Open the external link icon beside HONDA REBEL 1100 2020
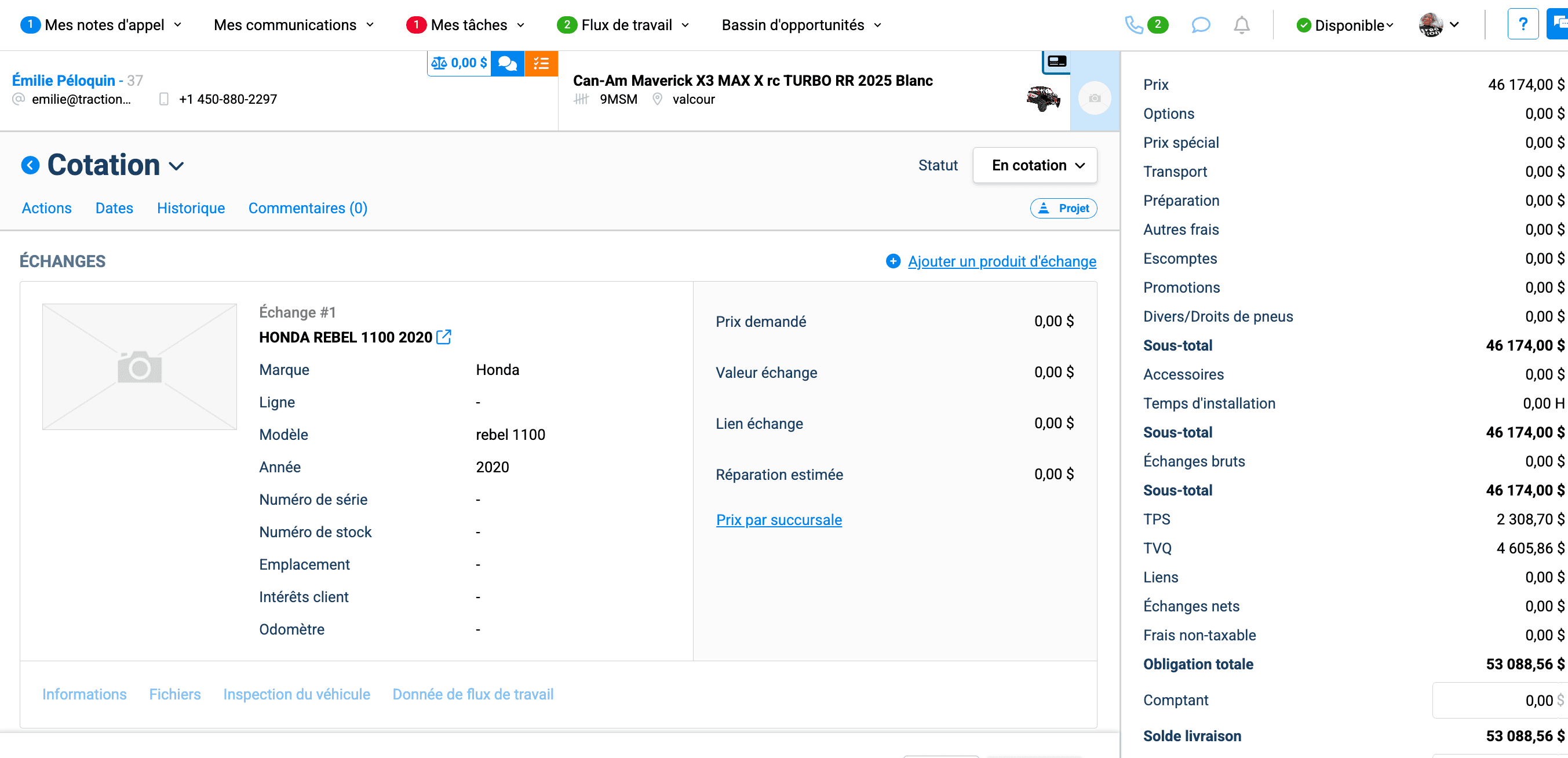The width and height of the screenshot is (1568, 758). point(444,337)
